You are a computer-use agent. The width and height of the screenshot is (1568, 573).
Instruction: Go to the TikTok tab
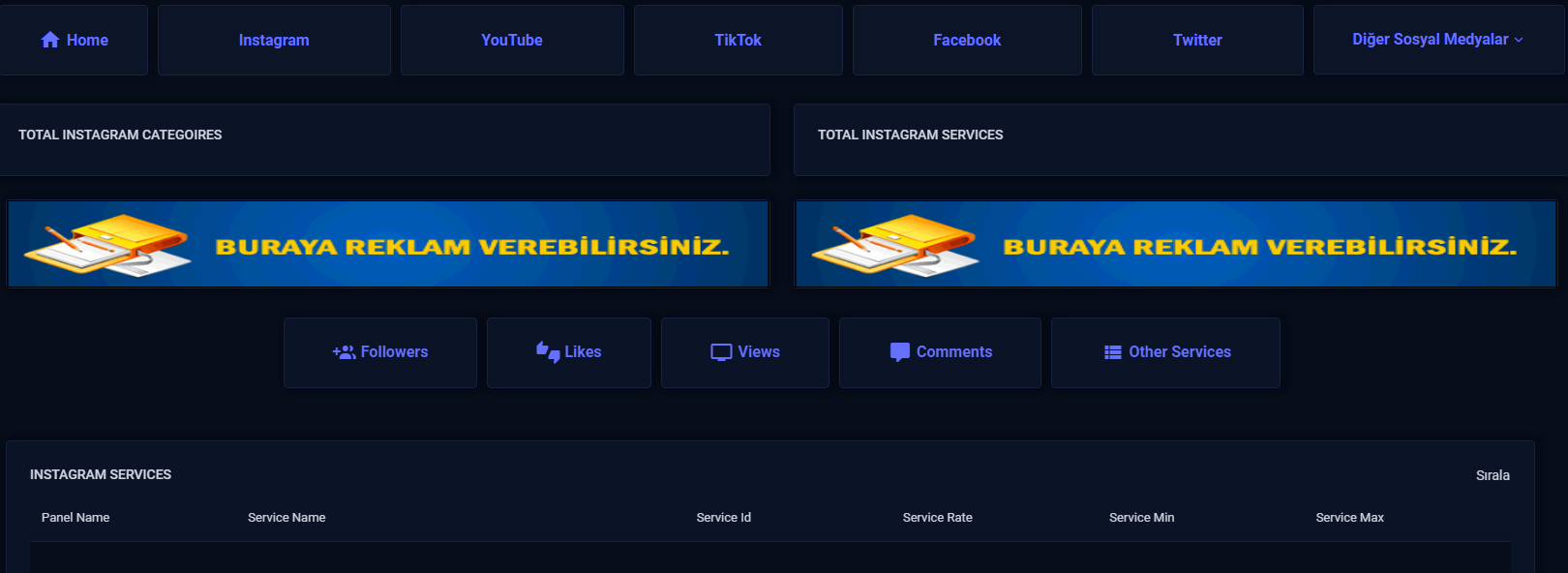738,40
